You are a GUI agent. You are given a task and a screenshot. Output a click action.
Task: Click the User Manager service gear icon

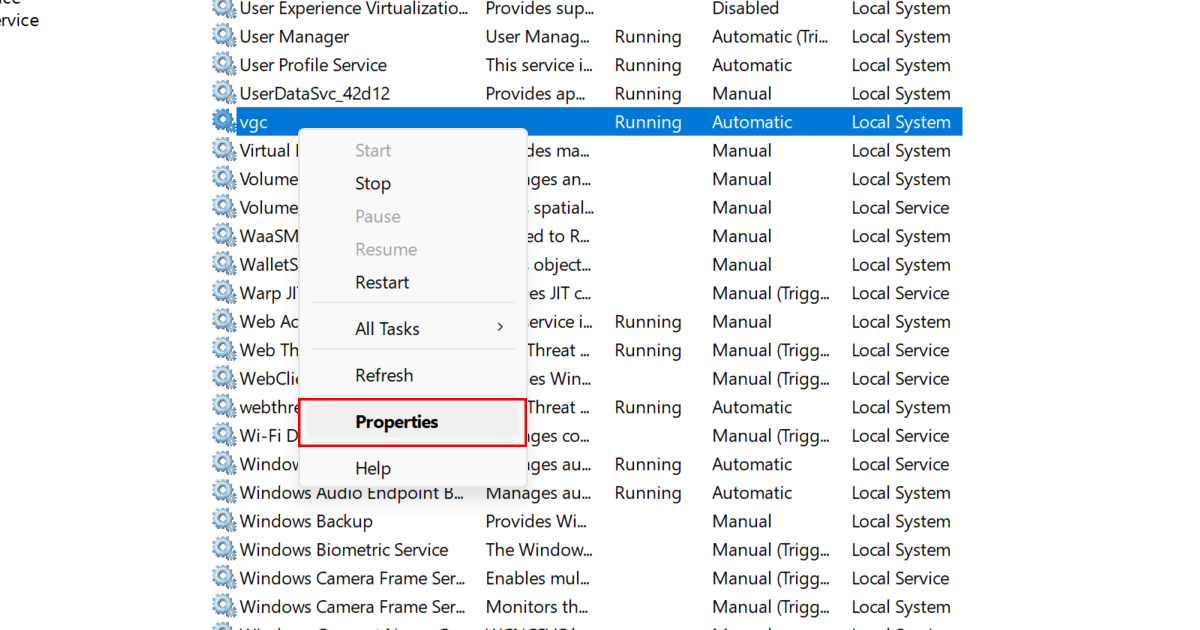click(x=222, y=36)
